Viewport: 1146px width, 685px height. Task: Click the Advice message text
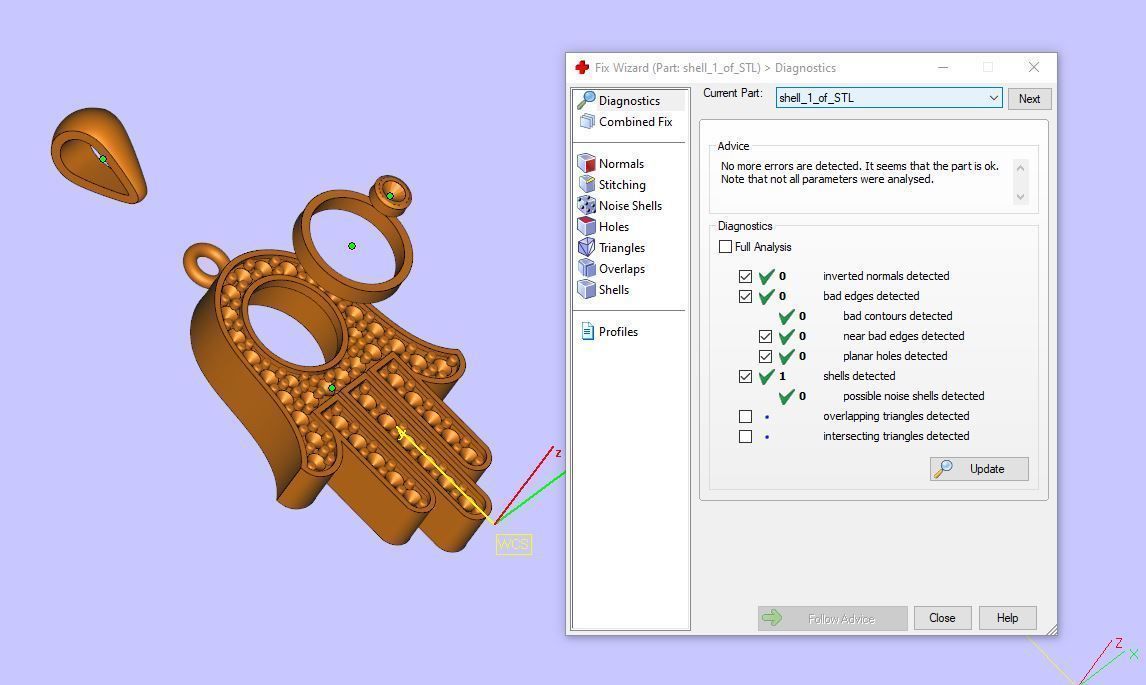[860, 173]
